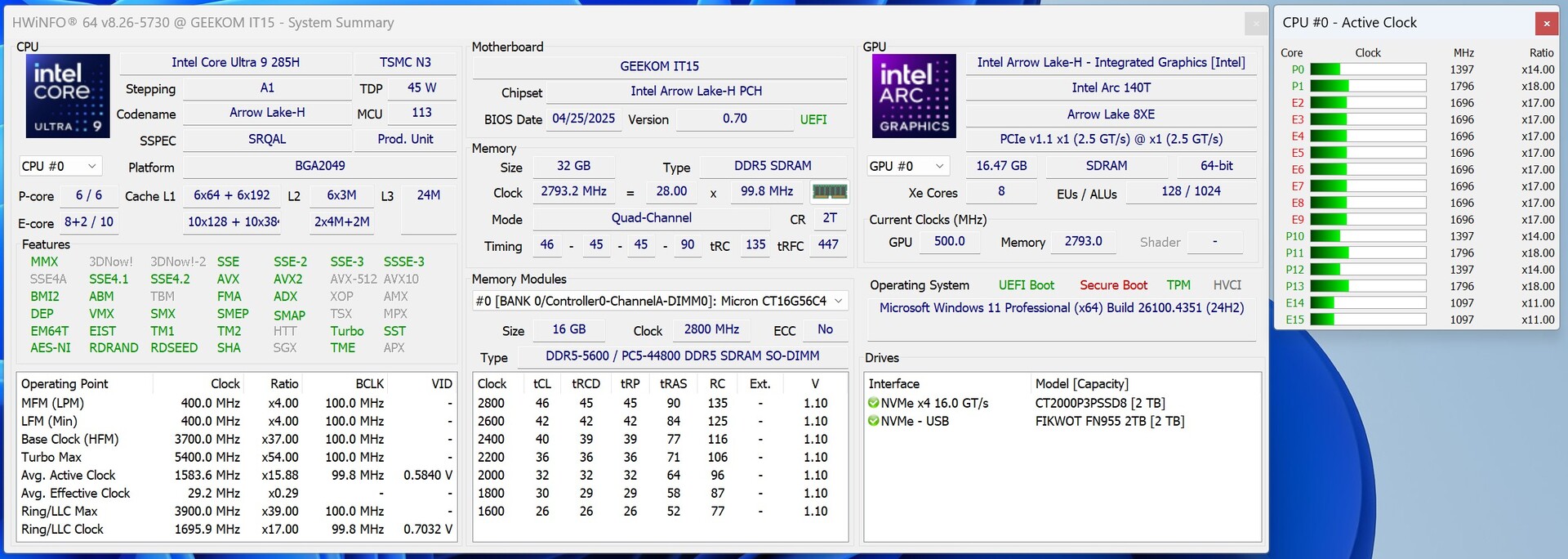Click the Intel Arc Graphics logo

(914, 96)
